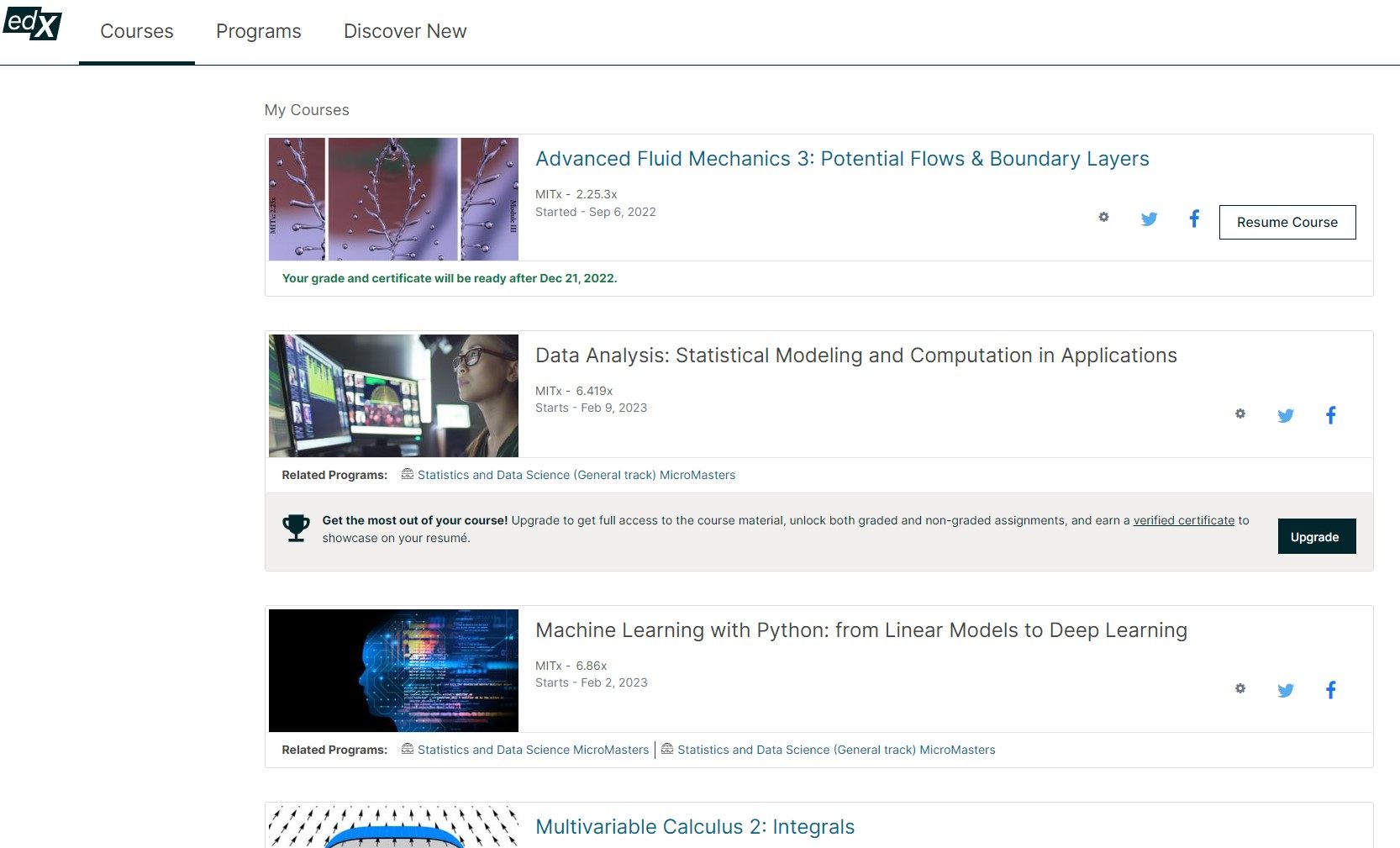Share Machine Learning with Python on Facebook
1400x848 pixels.
(x=1330, y=690)
